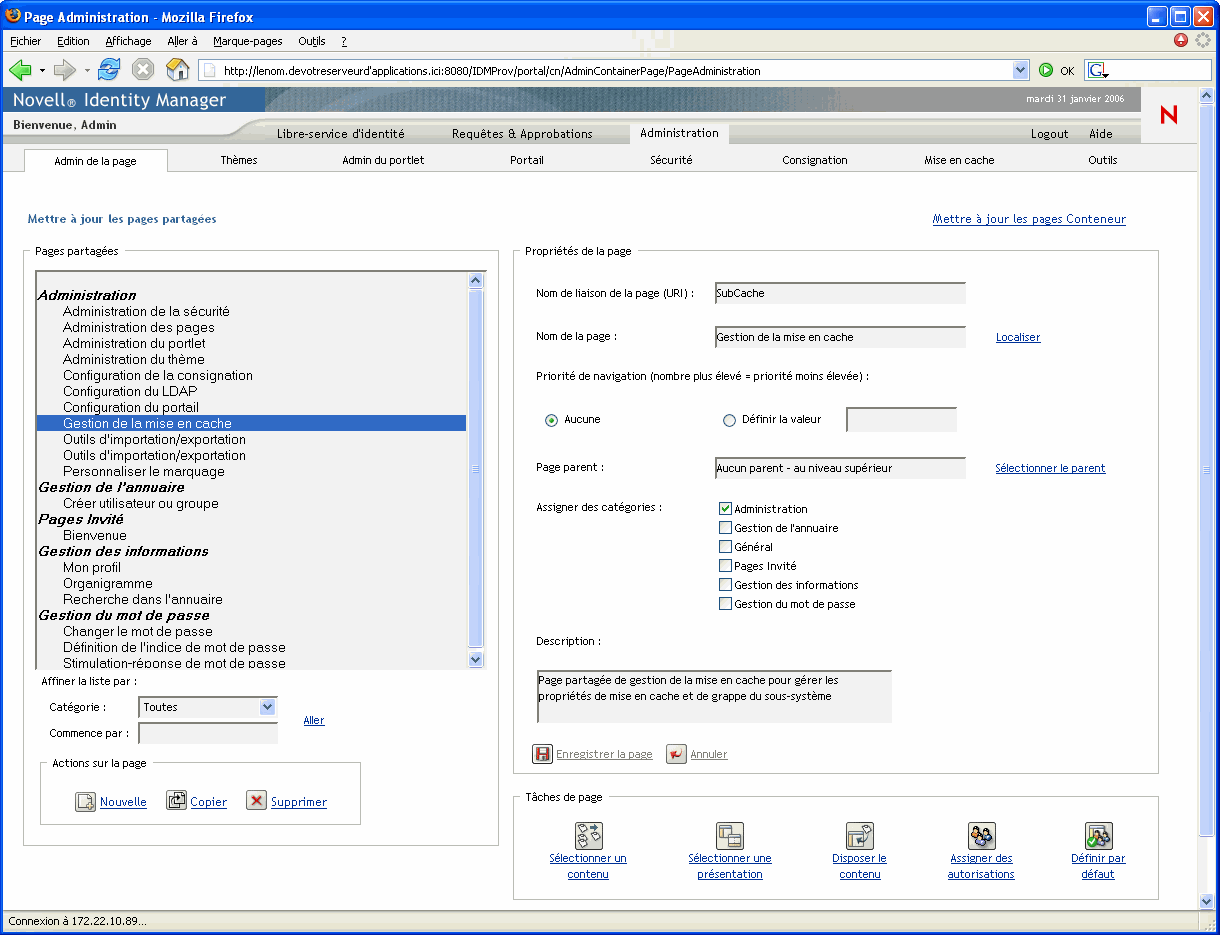Click the Disposer le contenu icon

860,836
